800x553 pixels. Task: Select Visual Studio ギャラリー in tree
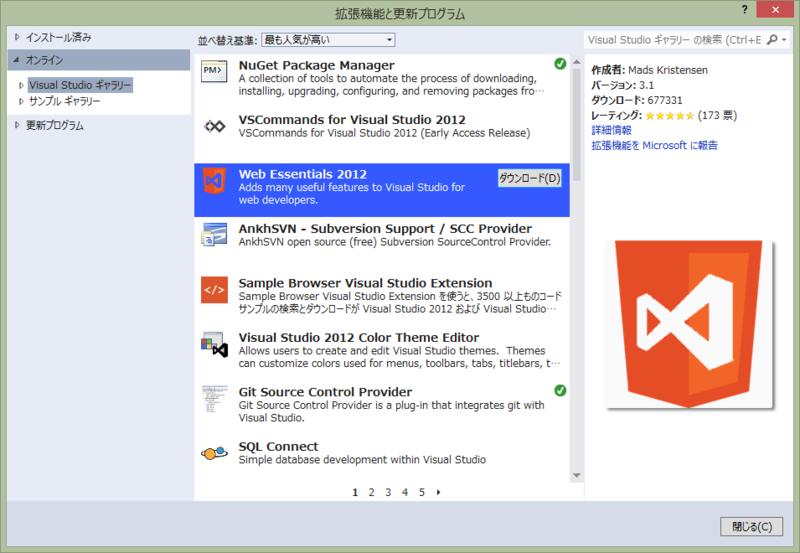coord(80,85)
